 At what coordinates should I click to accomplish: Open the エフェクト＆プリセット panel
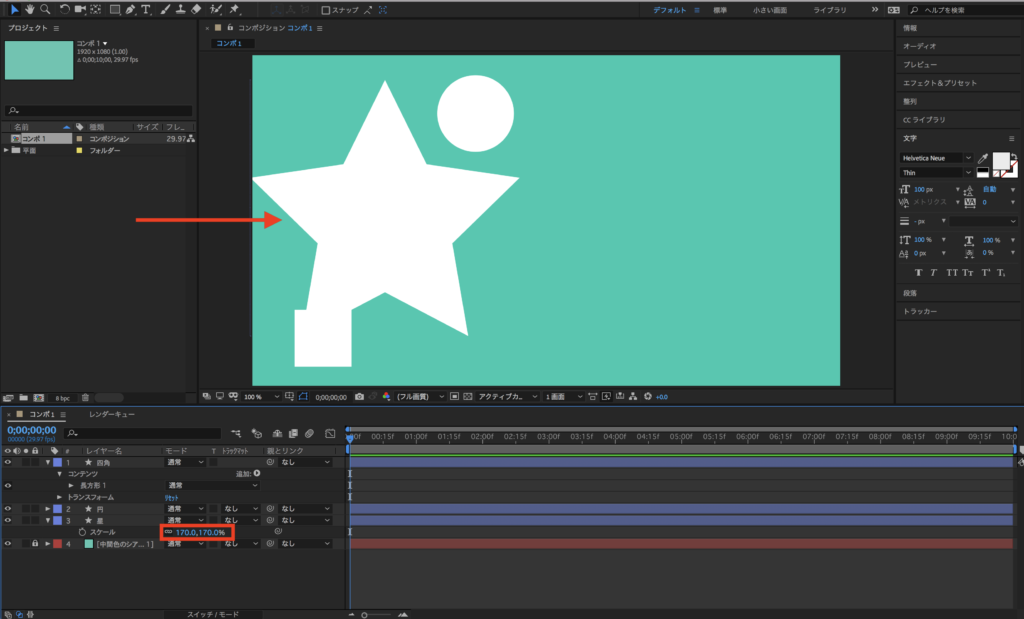pyautogui.click(x=939, y=83)
